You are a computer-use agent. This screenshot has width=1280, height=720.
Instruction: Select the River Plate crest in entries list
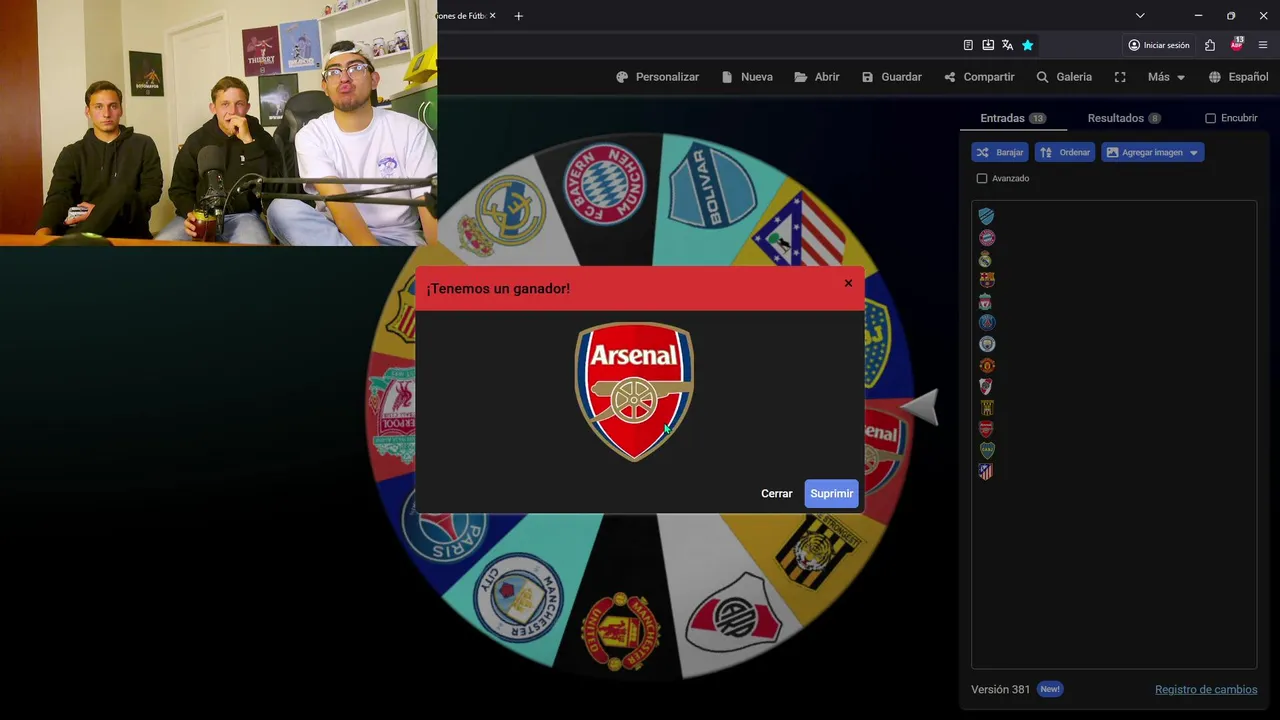986,386
